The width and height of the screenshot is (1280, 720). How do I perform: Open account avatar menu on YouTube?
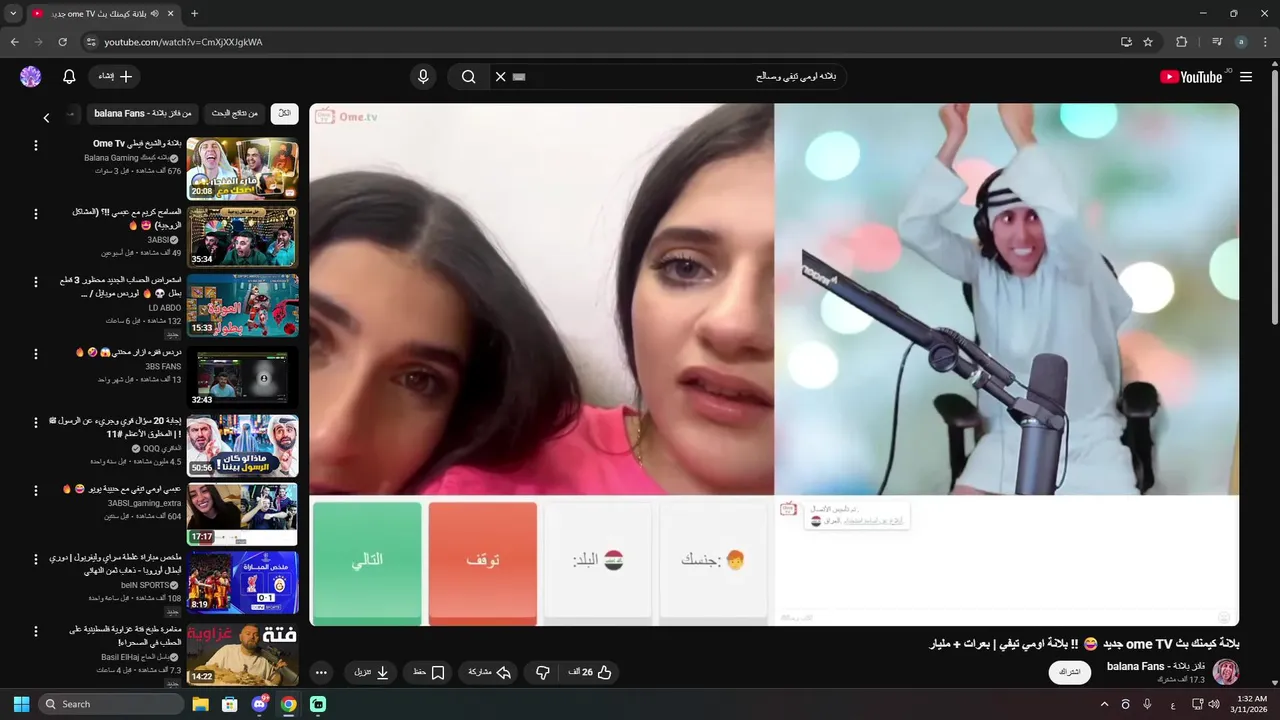point(31,77)
